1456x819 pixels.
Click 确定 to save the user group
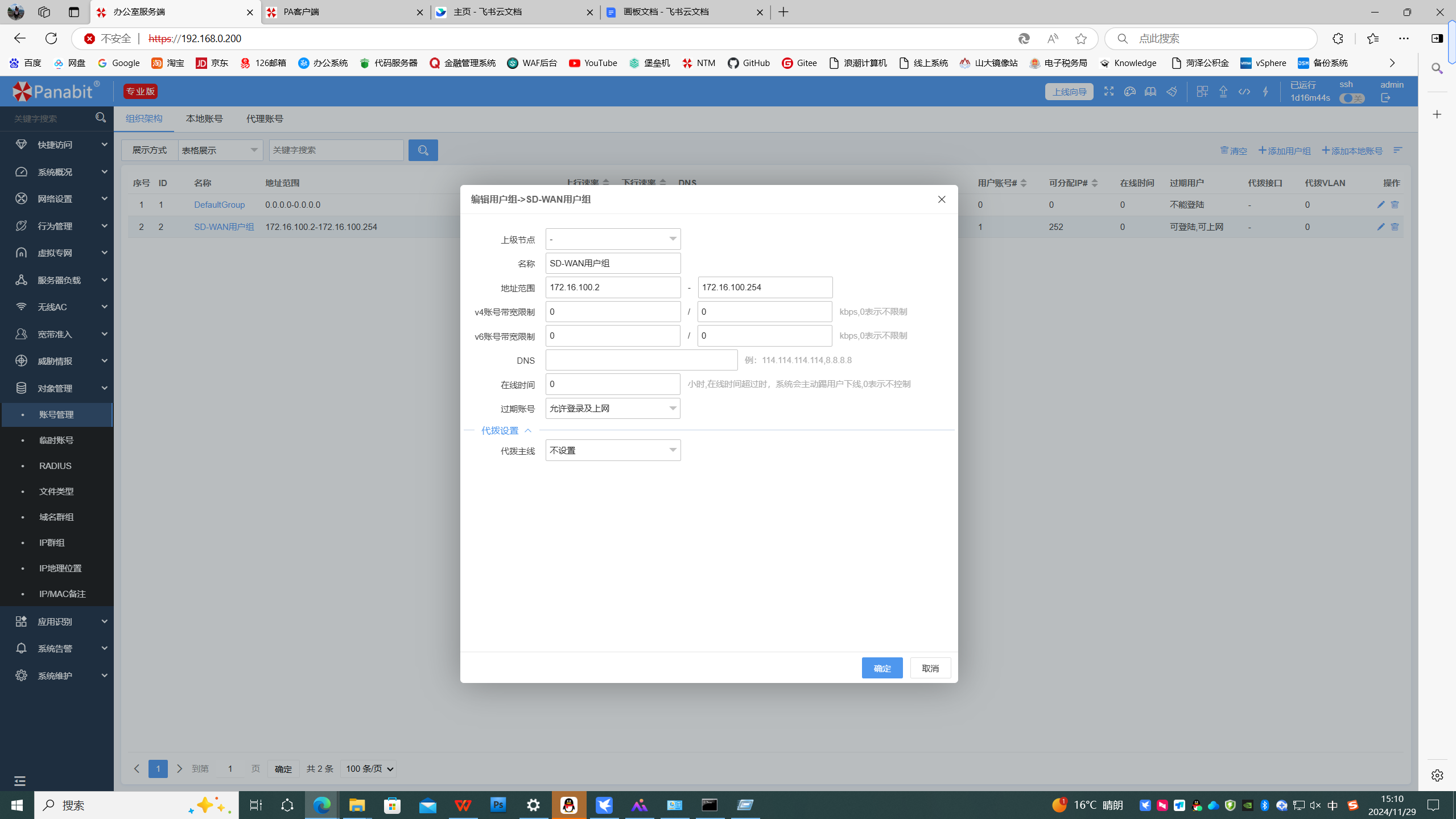click(882, 668)
